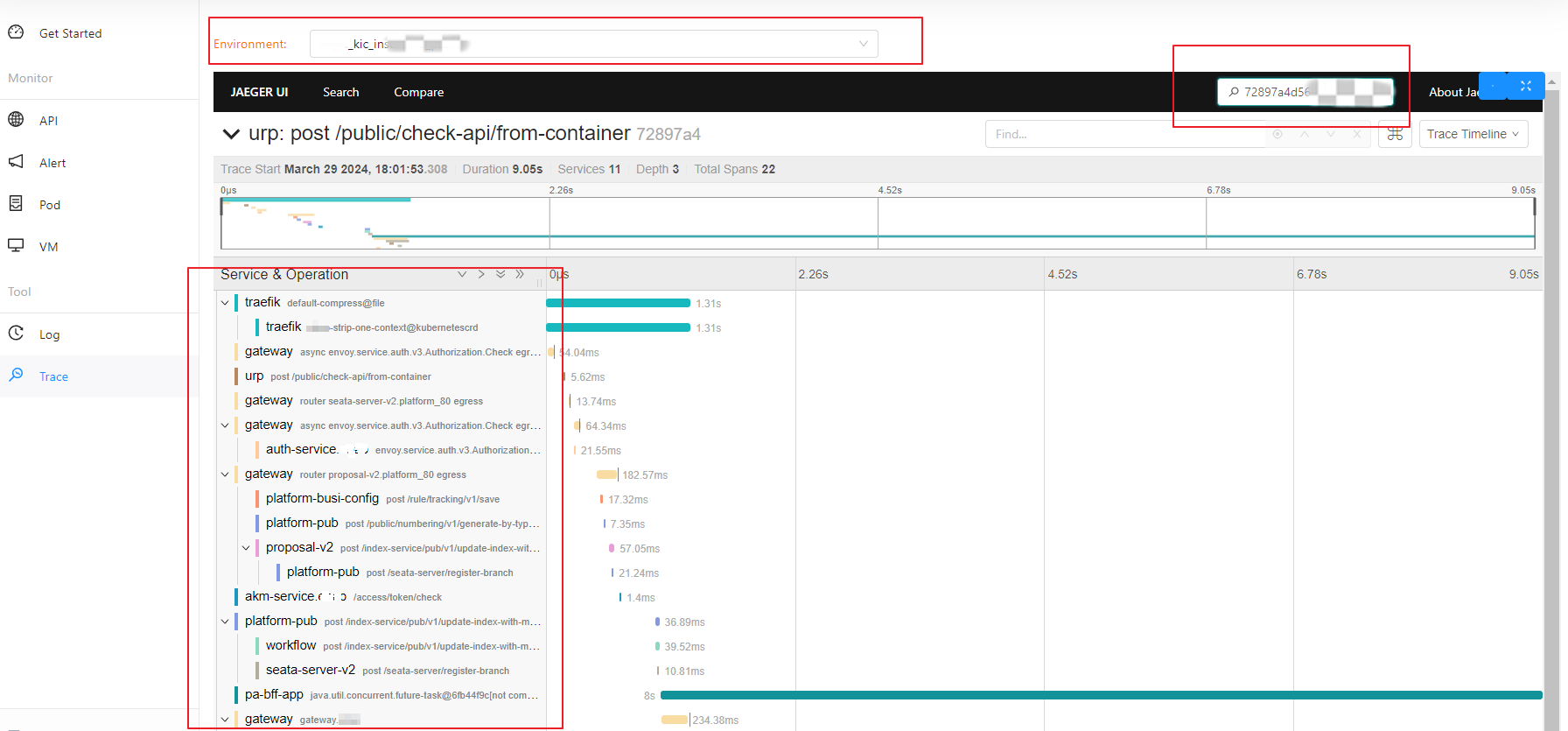Screen dimensions: 1568x731
Task: Open the Environment dropdown
Action: (x=593, y=44)
